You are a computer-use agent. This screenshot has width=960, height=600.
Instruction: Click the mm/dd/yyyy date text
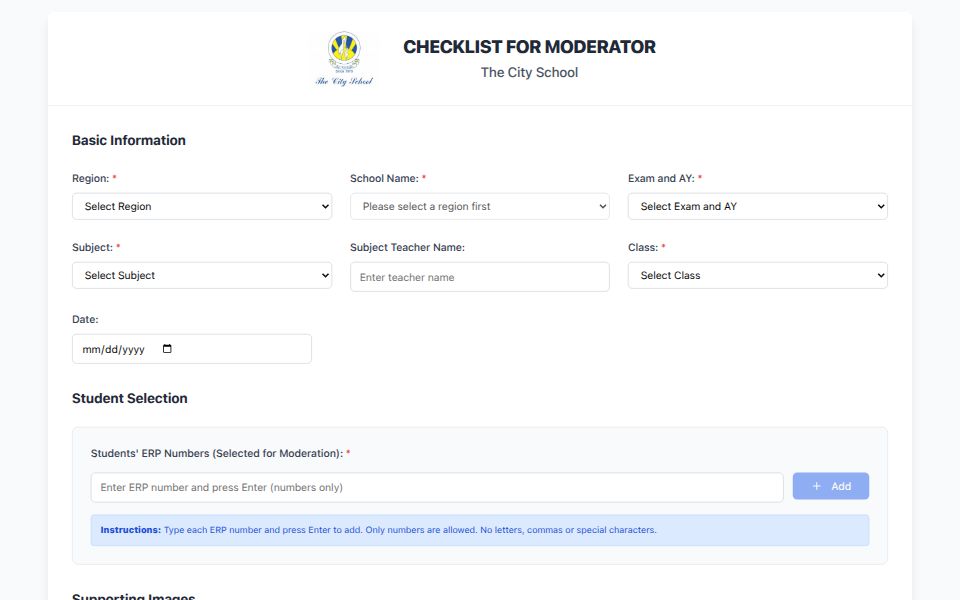click(114, 350)
